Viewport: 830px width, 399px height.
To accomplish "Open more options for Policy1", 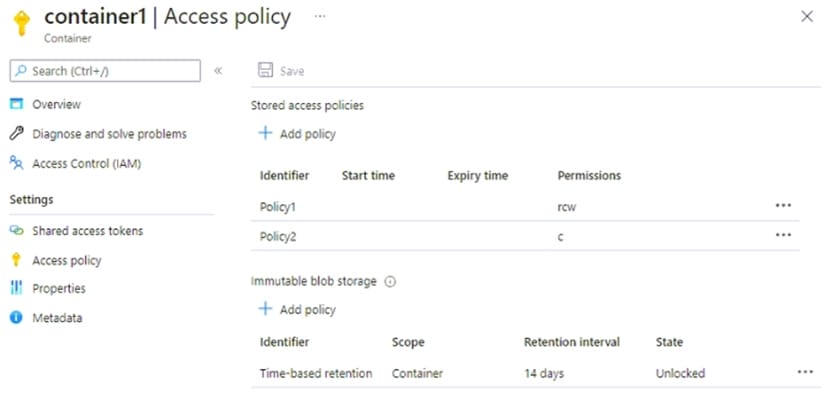I will (783, 205).
